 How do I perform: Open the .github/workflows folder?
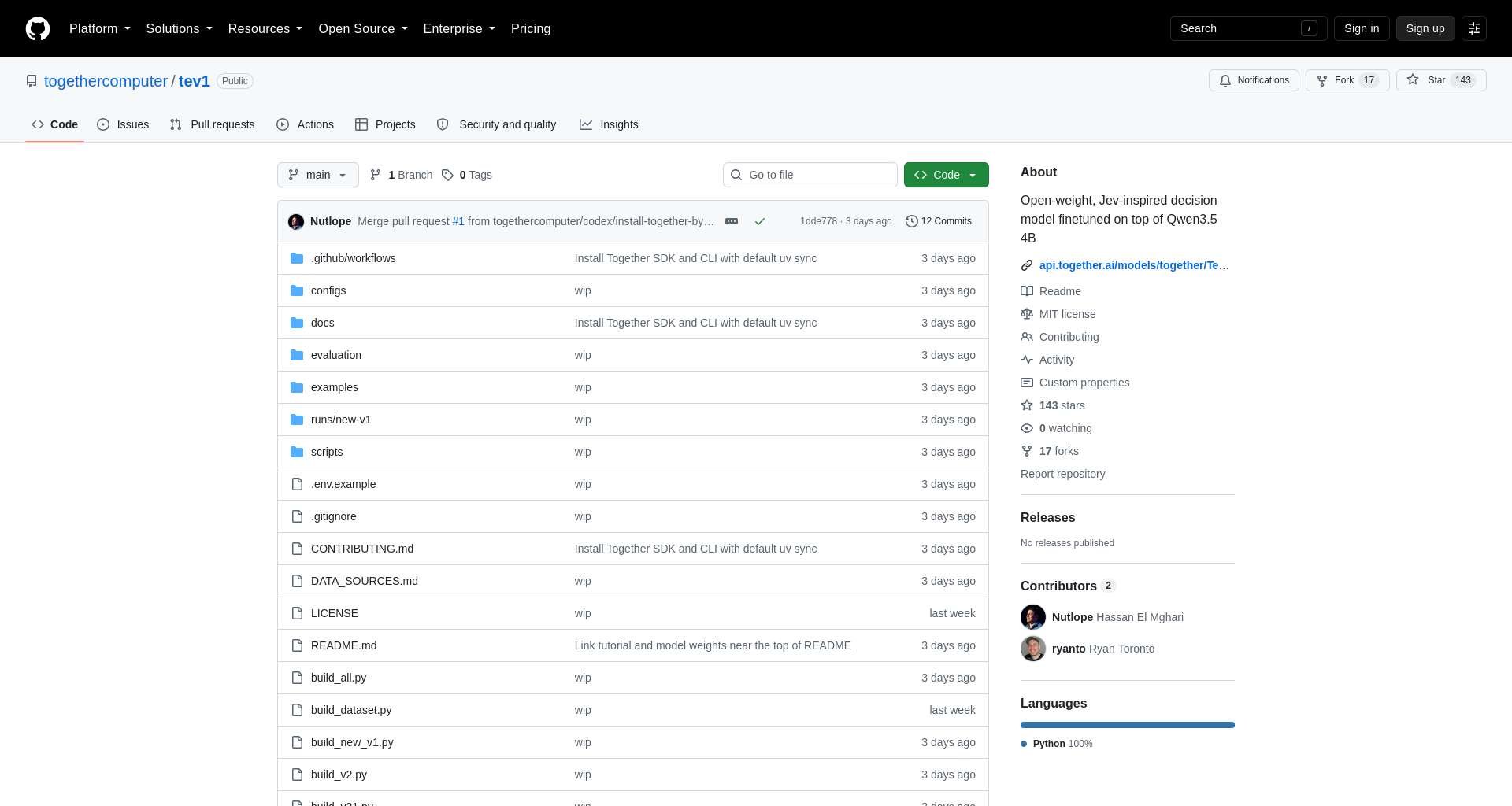click(x=353, y=258)
